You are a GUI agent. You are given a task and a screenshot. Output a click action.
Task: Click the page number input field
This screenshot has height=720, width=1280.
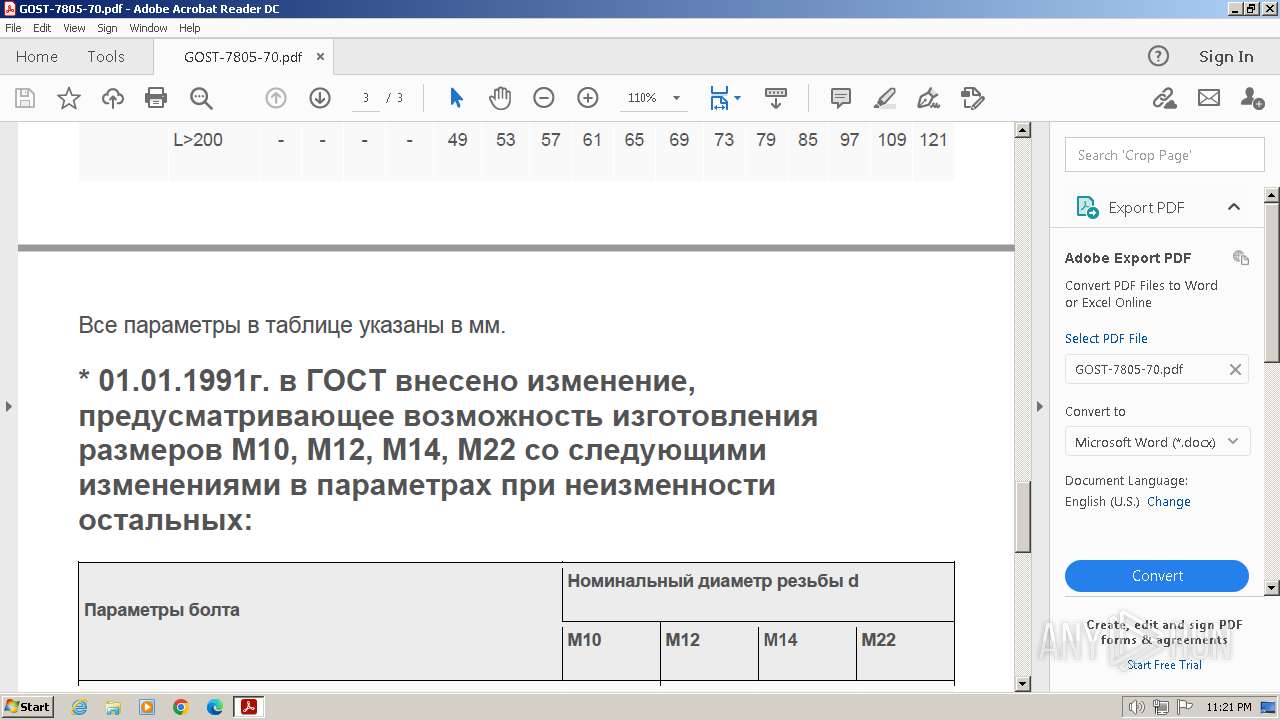pos(366,98)
